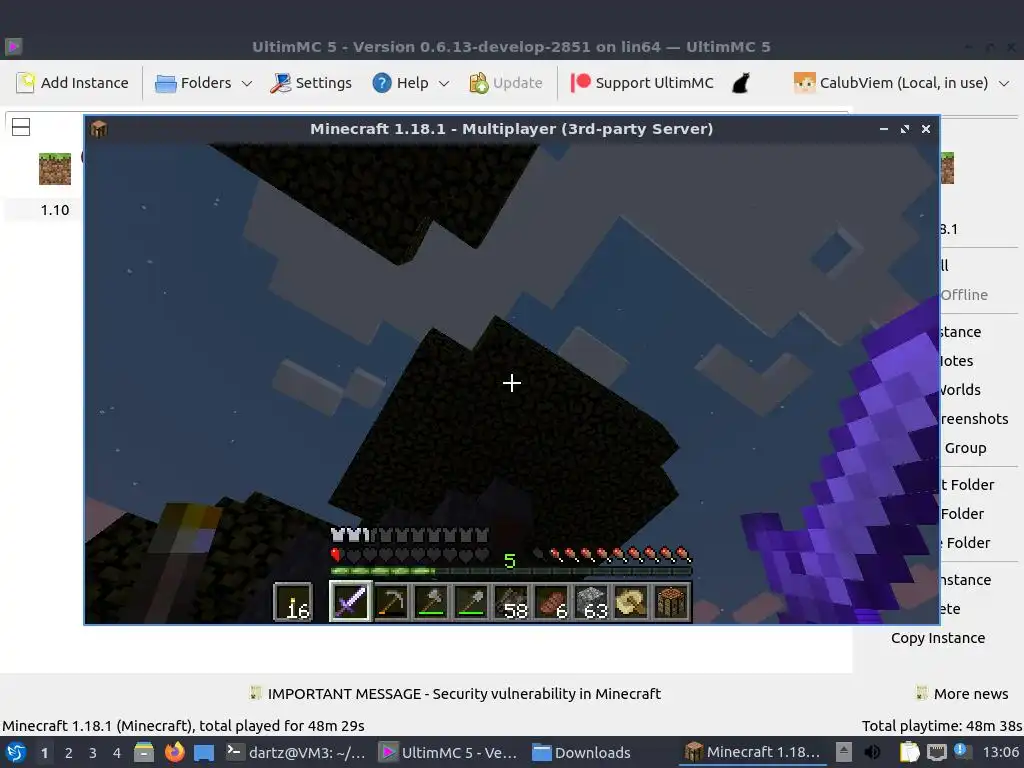Click the Total playtime 48m 38s text

pos(942,726)
